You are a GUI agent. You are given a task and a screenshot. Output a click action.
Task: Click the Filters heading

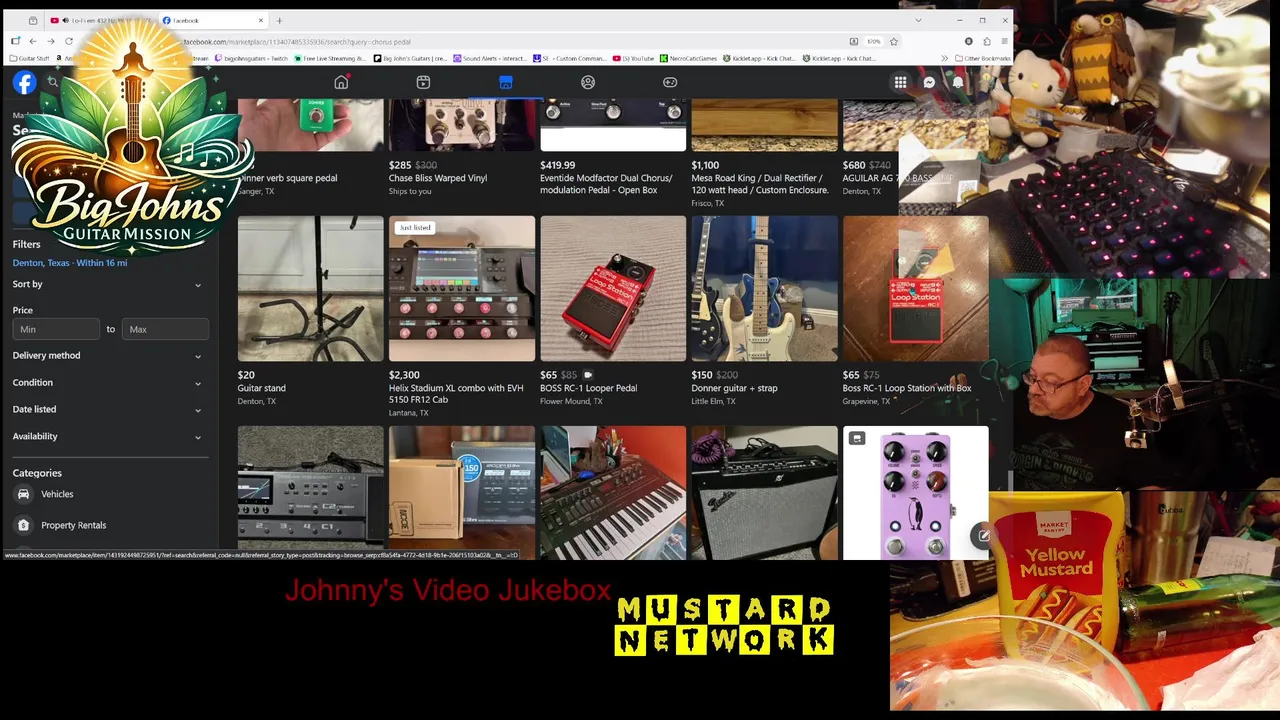tap(27, 244)
